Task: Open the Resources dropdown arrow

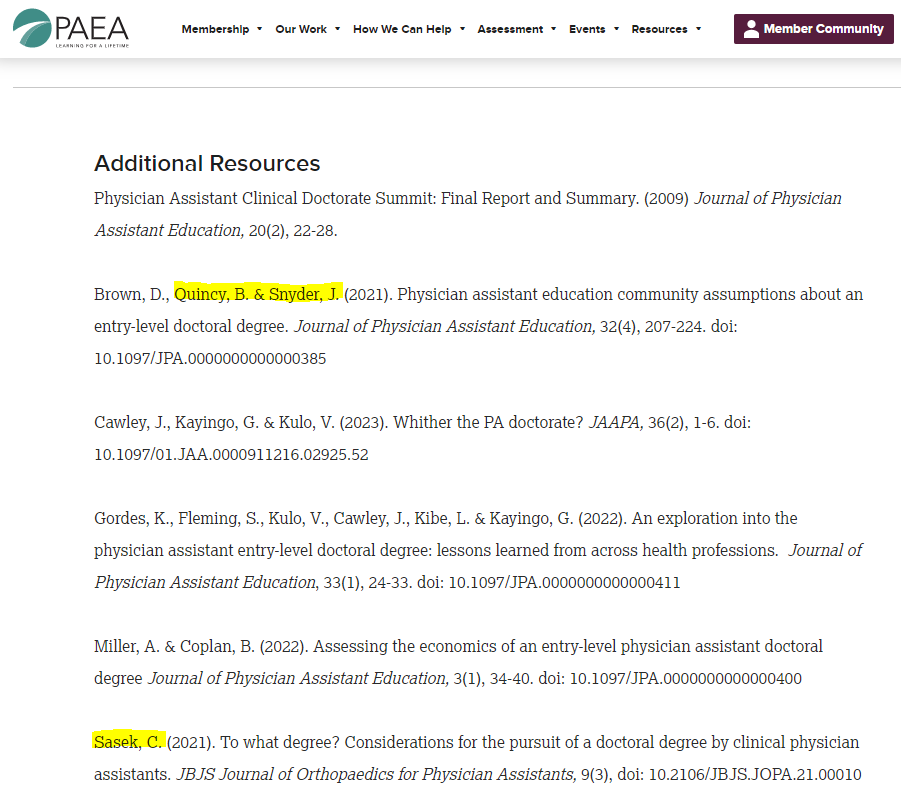Action: (698, 29)
